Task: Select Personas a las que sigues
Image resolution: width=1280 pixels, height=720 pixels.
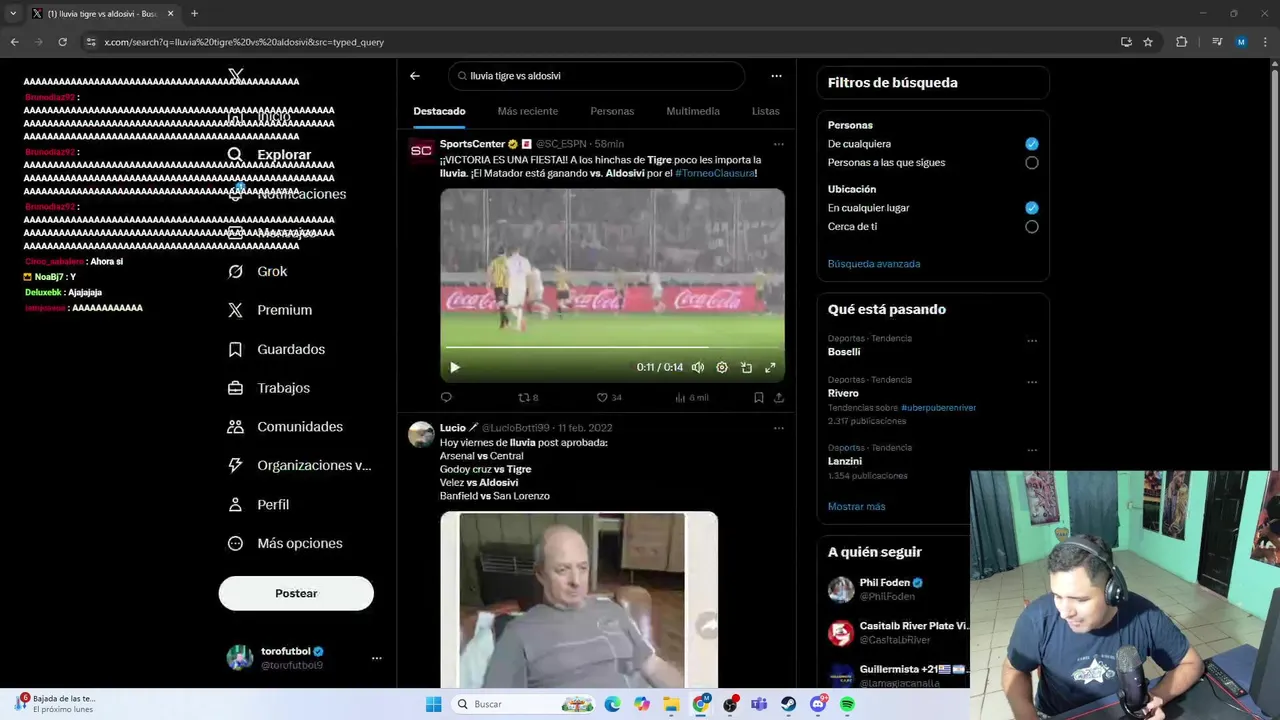Action: click(1032, 163)
